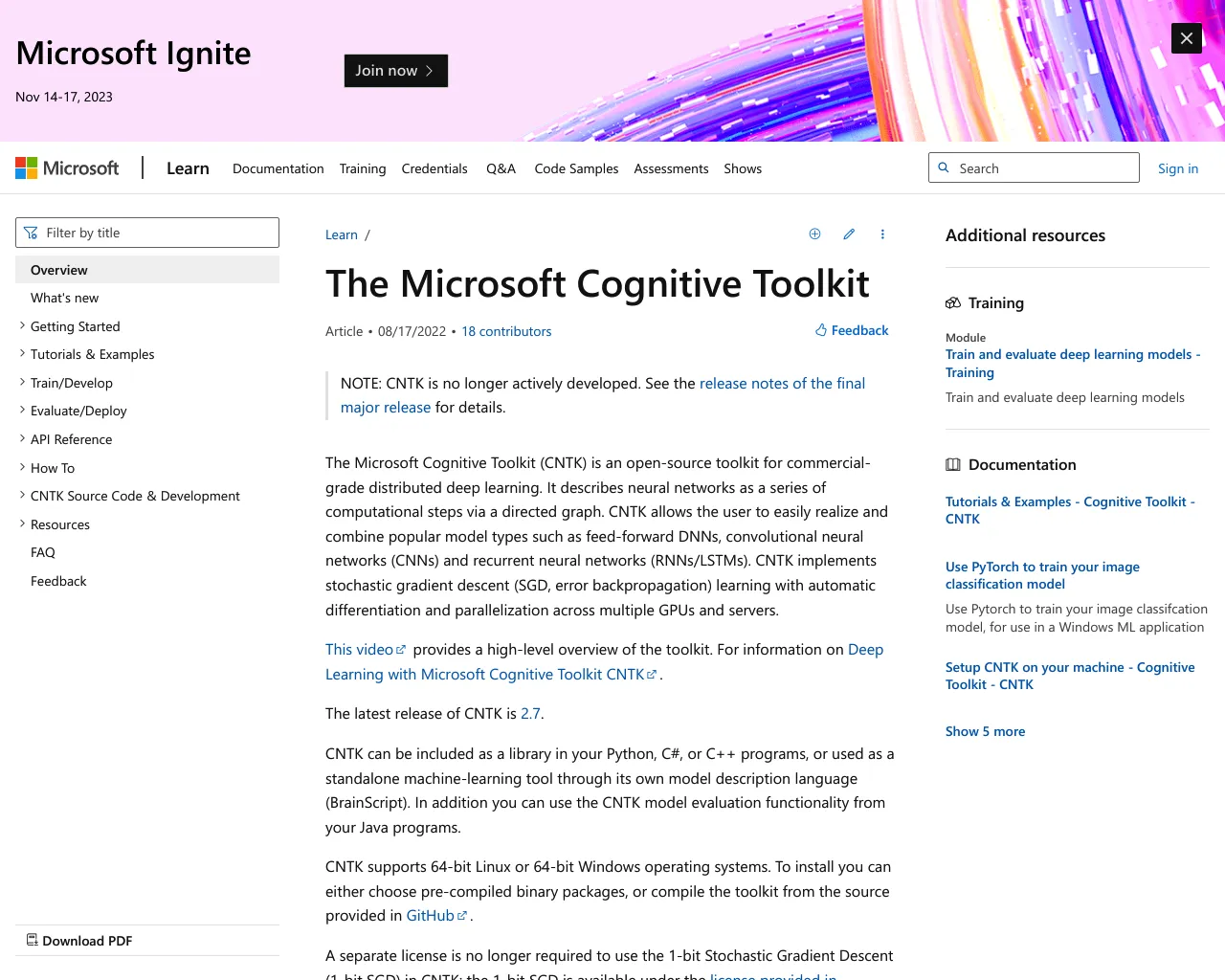Open the Documentation menu item

pyautogui.click(x=278, y=168)
